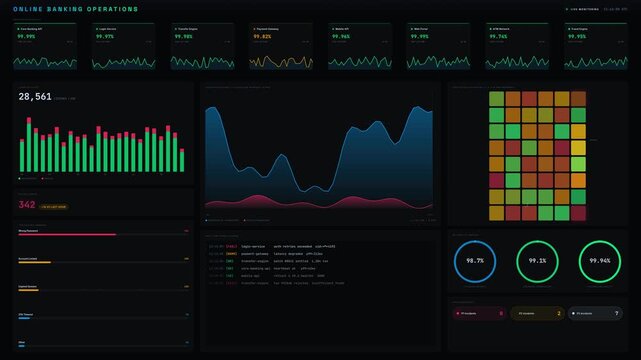Open the P3 incidents pill showing 7
Screen dimensions: 641x360
click(x=595, y=313)
